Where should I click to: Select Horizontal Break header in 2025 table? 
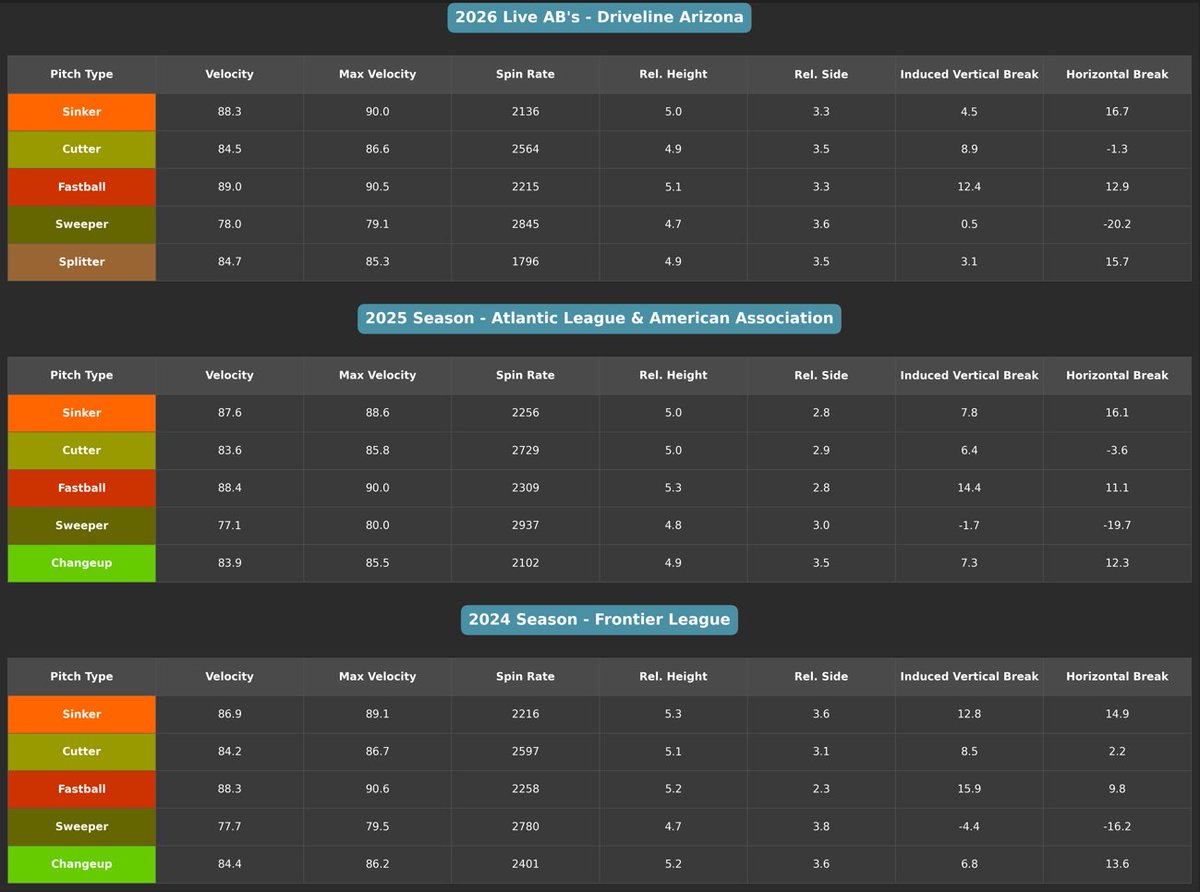coord(1117,375)
